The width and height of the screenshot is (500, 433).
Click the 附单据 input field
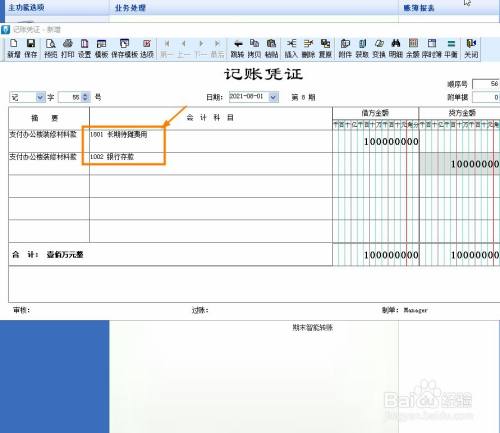(486, 97)
